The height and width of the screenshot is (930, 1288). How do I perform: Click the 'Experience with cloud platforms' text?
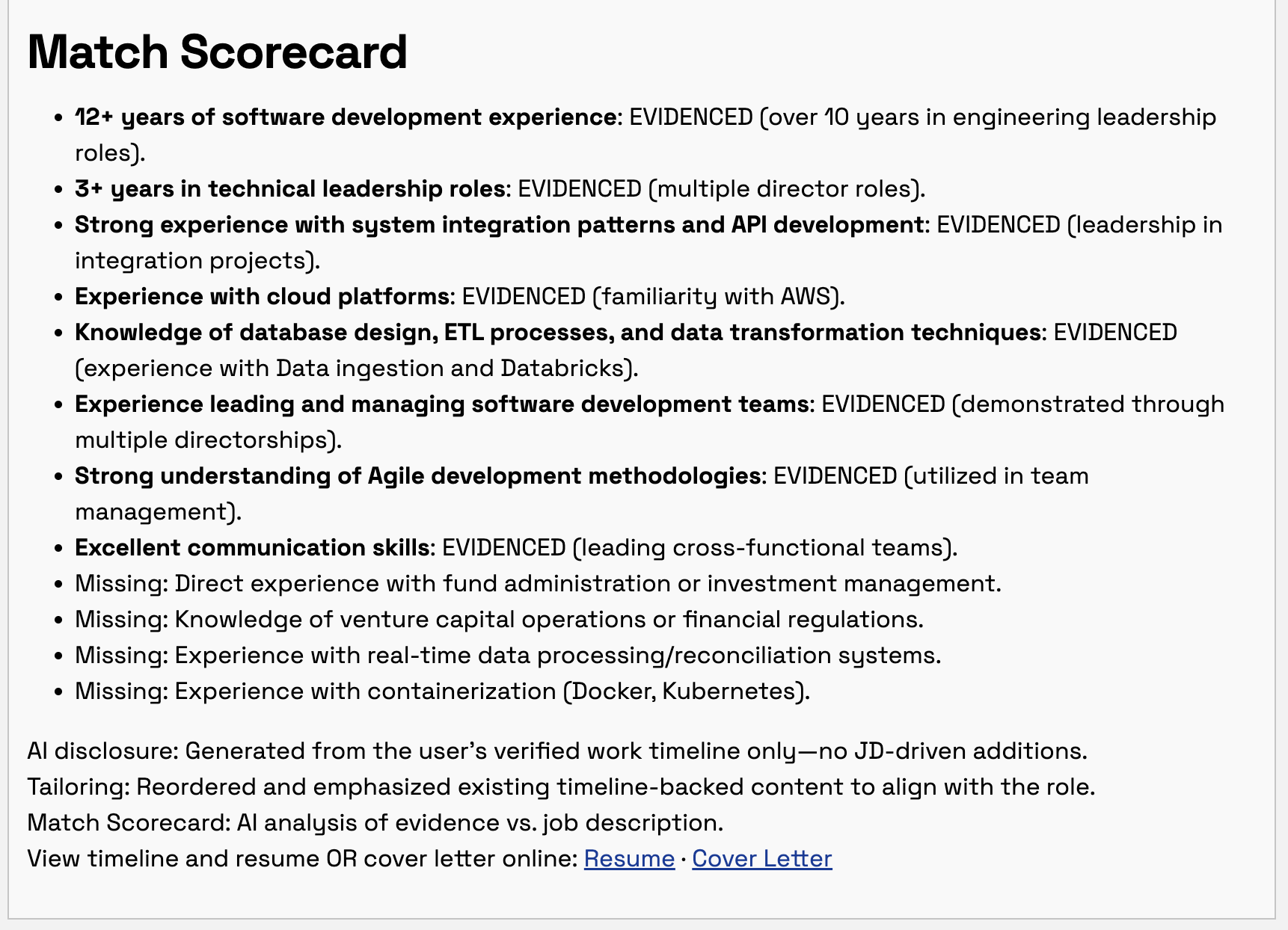[262, 297]
